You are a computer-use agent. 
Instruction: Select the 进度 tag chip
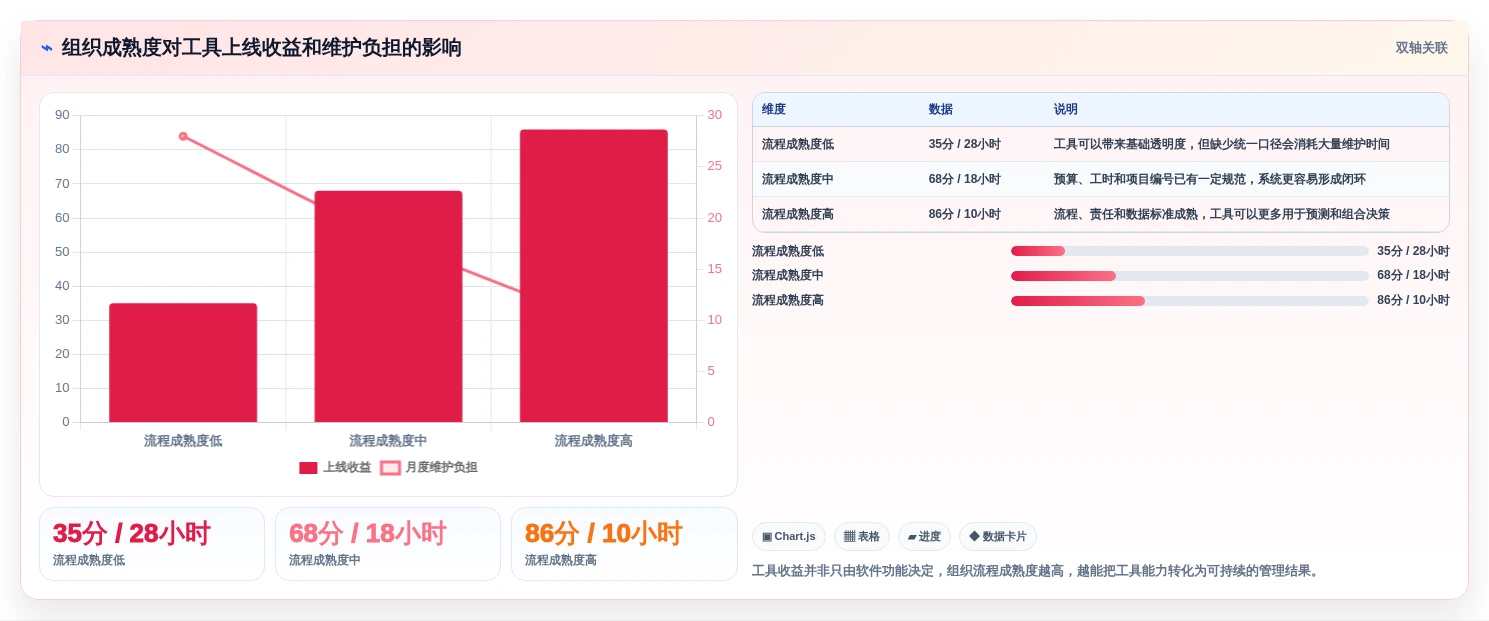[x=924, y=537]
